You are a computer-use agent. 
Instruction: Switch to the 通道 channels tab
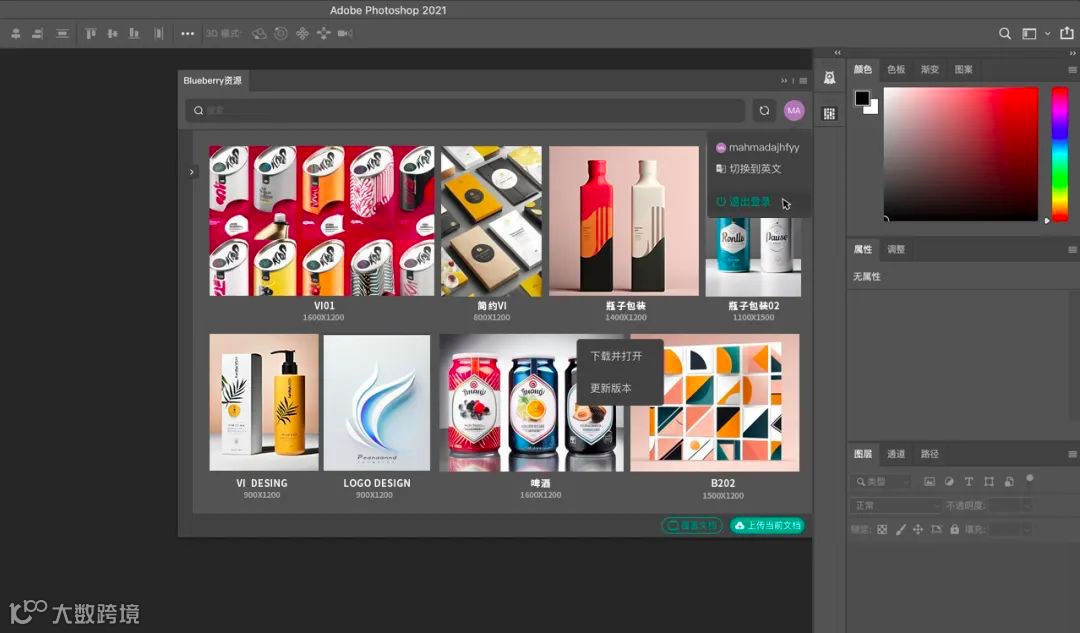coord(896,454)
